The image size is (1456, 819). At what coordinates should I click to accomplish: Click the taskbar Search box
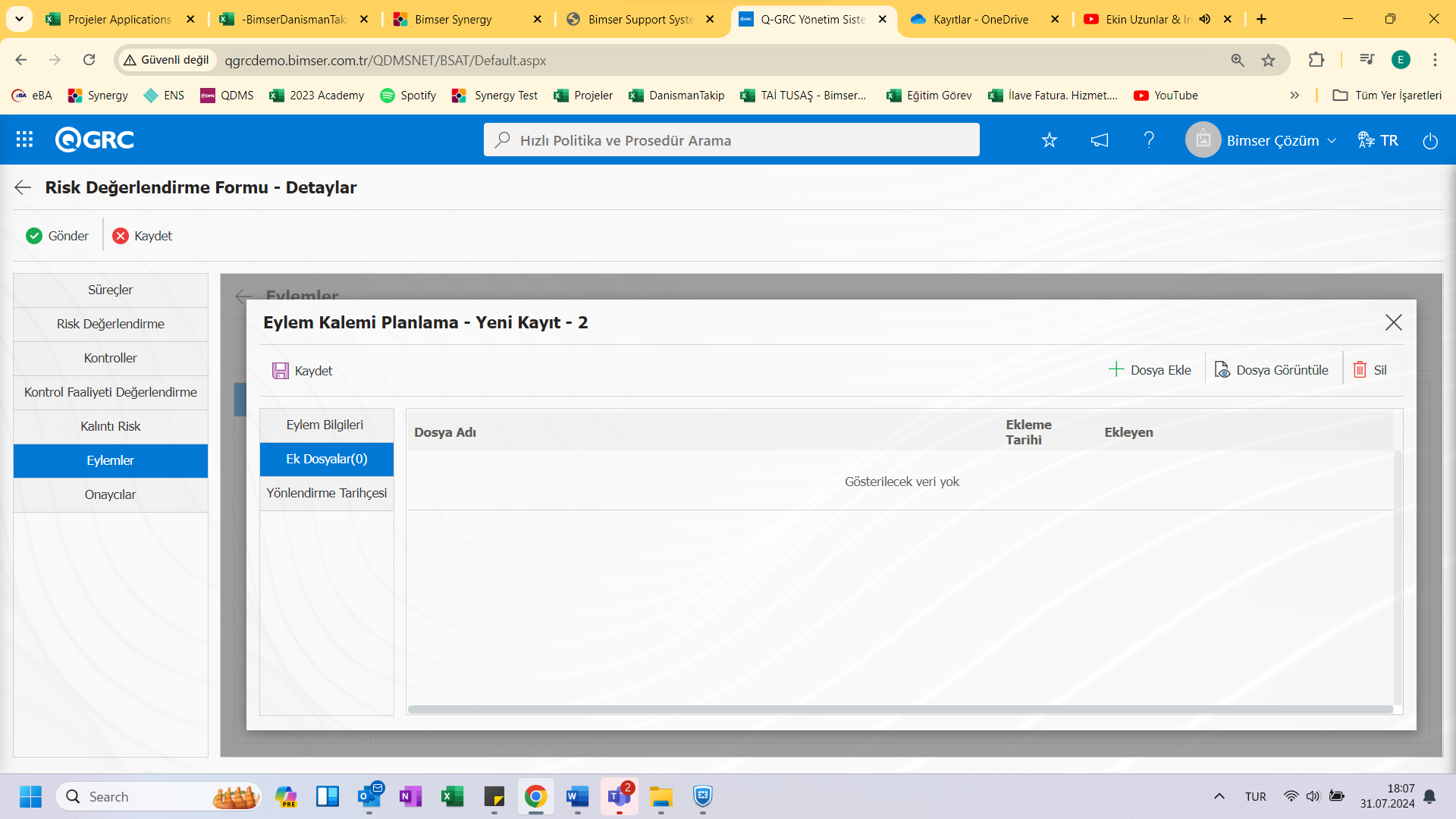pos(158,796)
